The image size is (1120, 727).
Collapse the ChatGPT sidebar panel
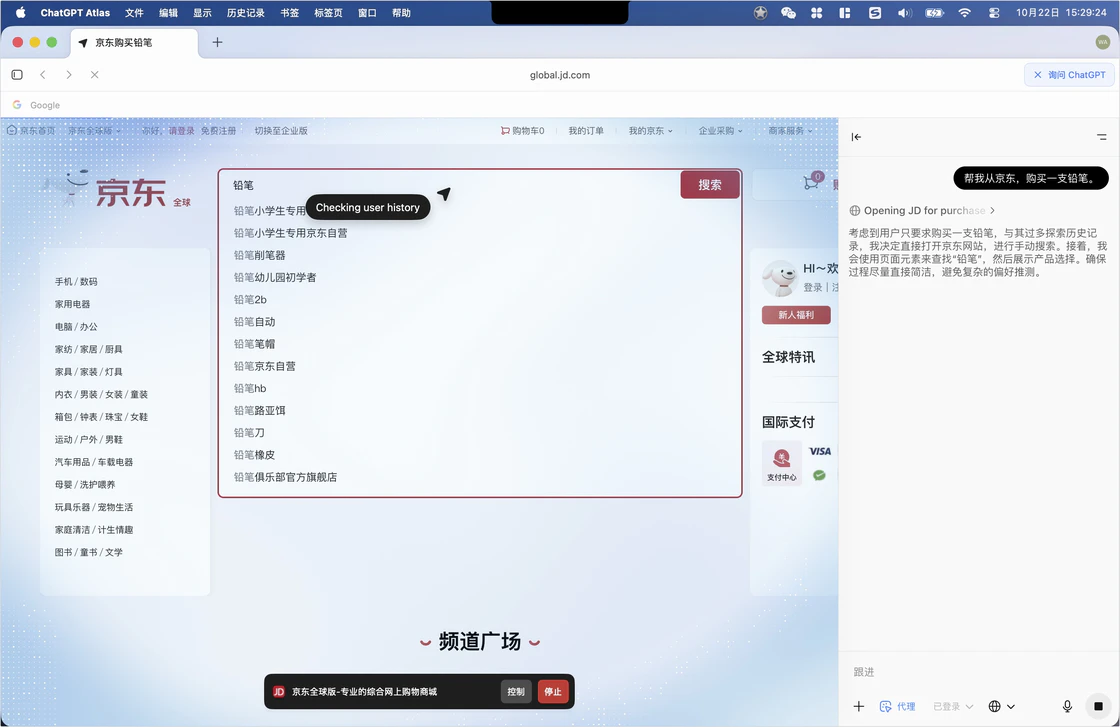[856, 137]
